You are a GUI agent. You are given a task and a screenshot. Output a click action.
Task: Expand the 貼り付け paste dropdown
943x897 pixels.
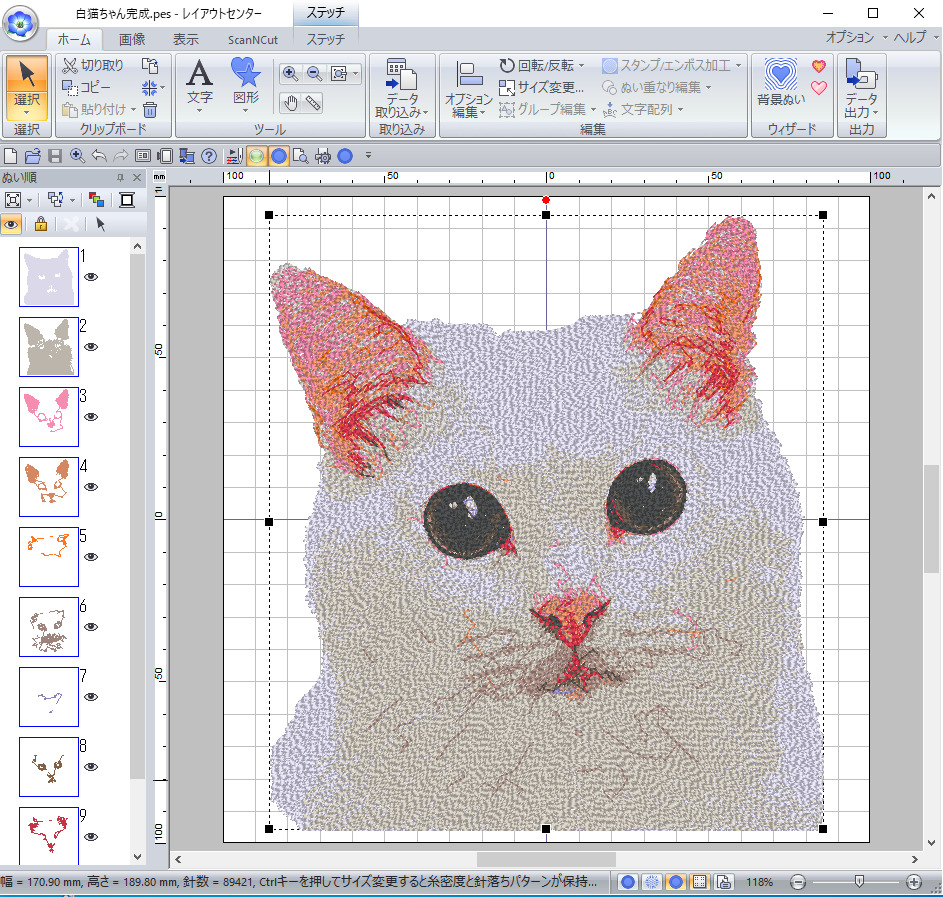(x=134, y=109)
